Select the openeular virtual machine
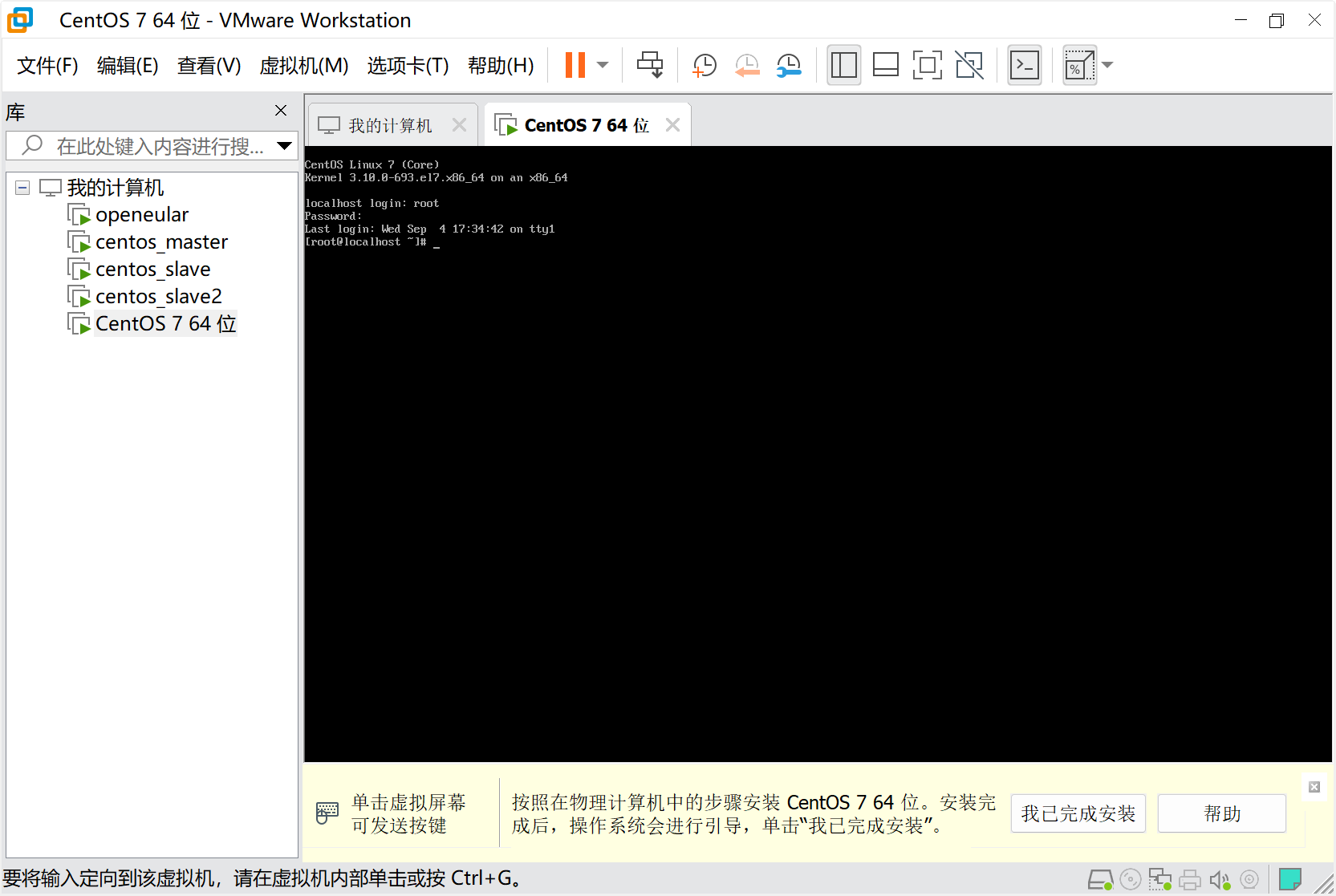 click(141, 215)
